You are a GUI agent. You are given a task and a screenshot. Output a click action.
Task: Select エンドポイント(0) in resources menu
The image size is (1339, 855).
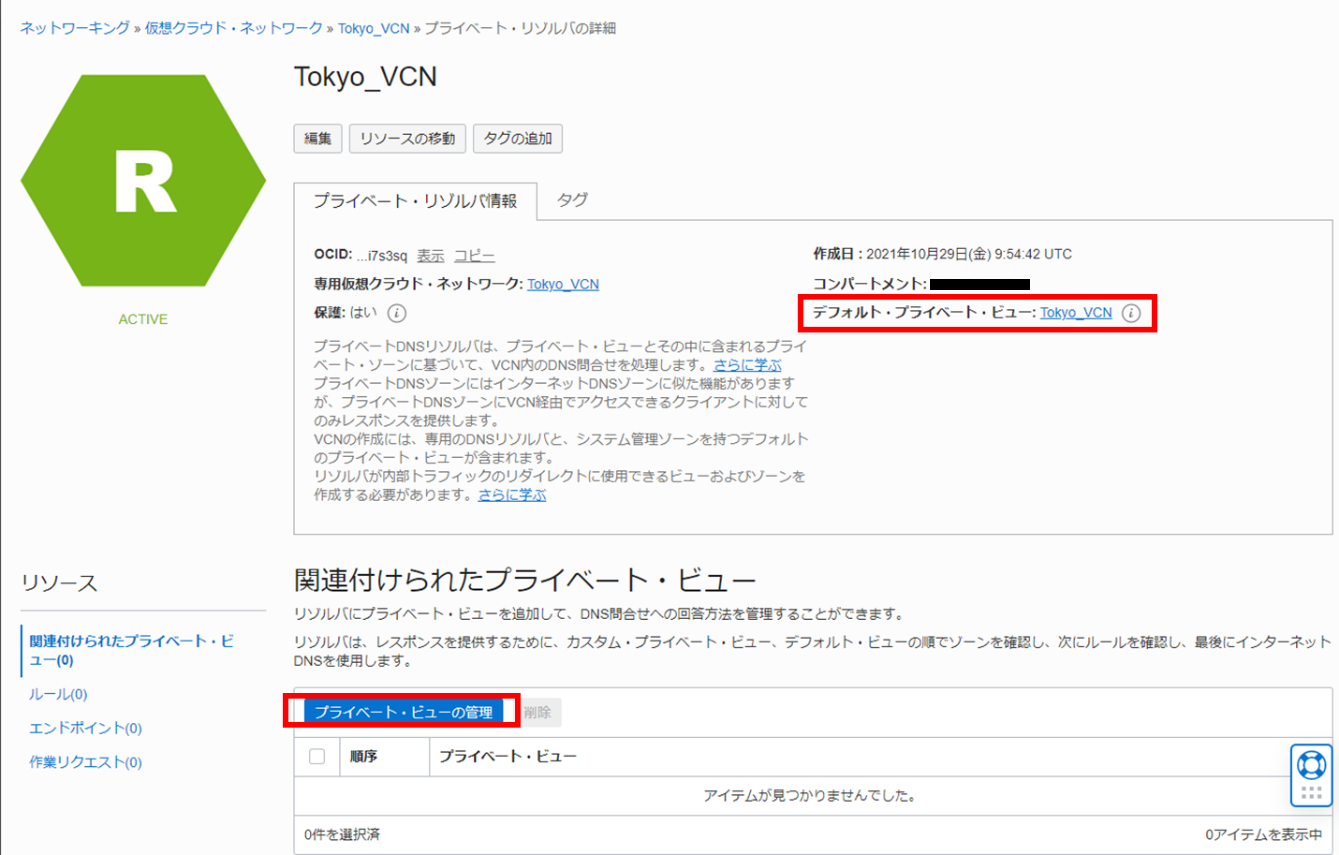pyautogui.click(x=85, y=728)
